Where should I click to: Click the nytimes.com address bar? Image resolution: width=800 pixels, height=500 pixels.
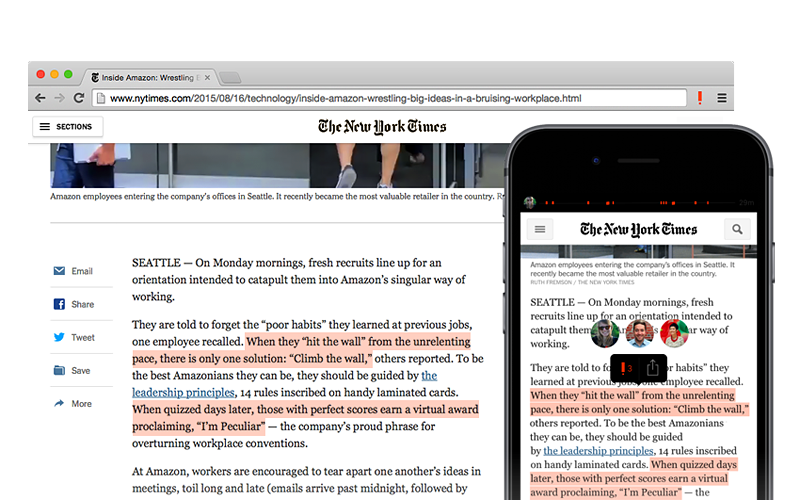coord(389,98)
